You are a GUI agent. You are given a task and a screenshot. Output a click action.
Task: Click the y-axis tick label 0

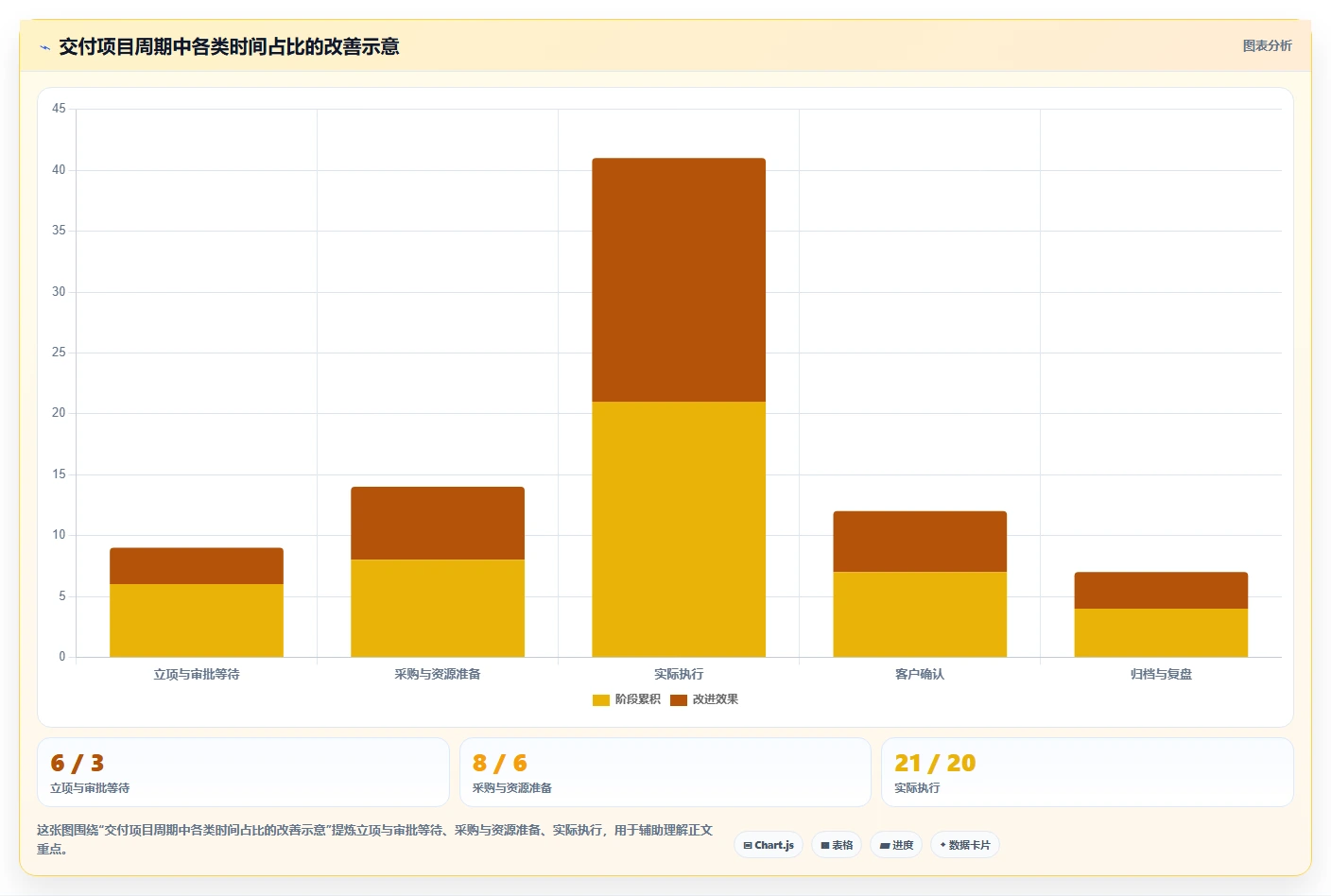[62, 657]
